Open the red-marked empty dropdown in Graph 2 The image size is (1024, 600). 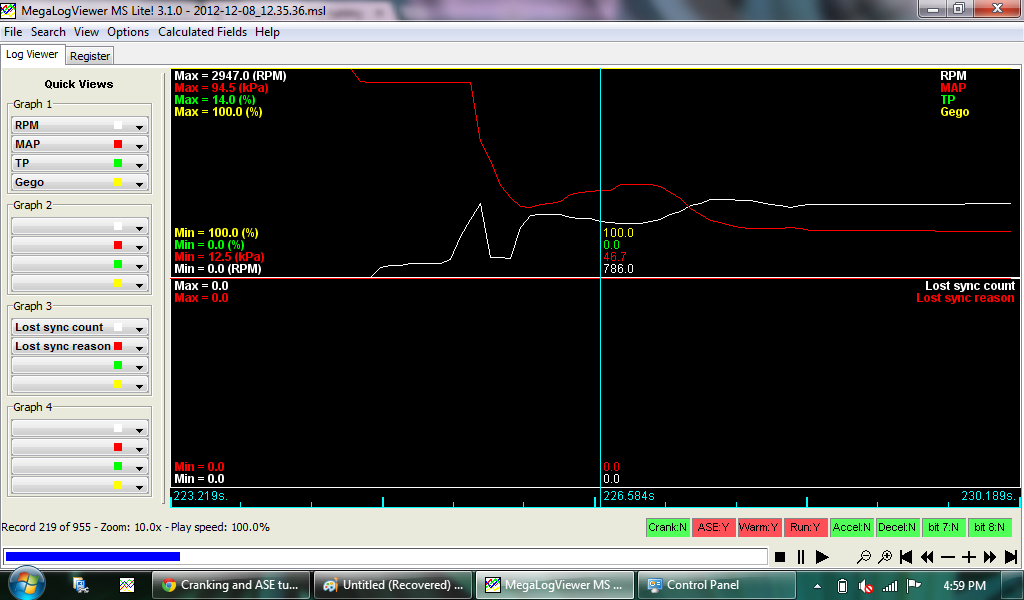point(80,245)
